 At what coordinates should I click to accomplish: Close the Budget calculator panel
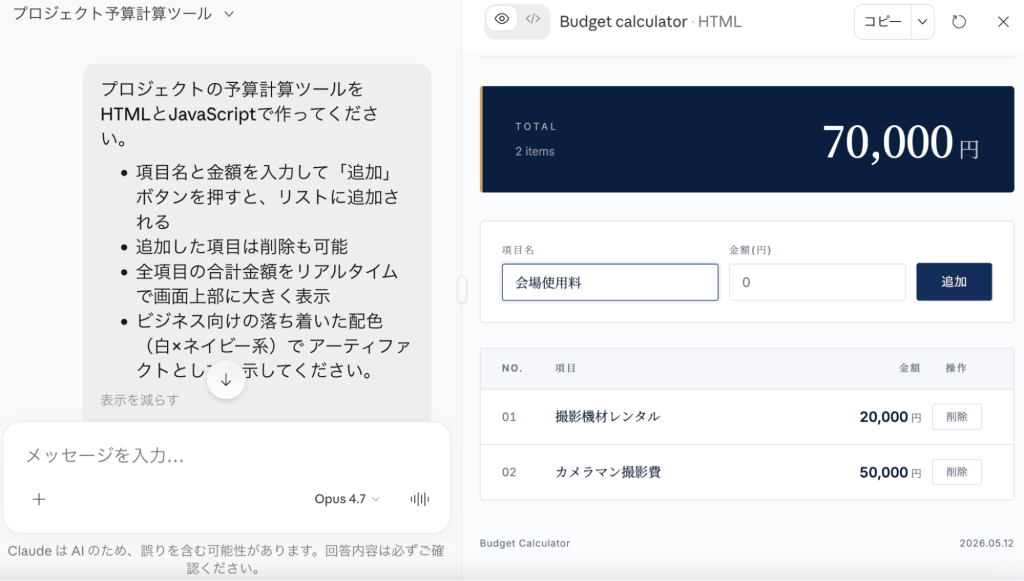pyautogui.click(x=1003, y=22)
